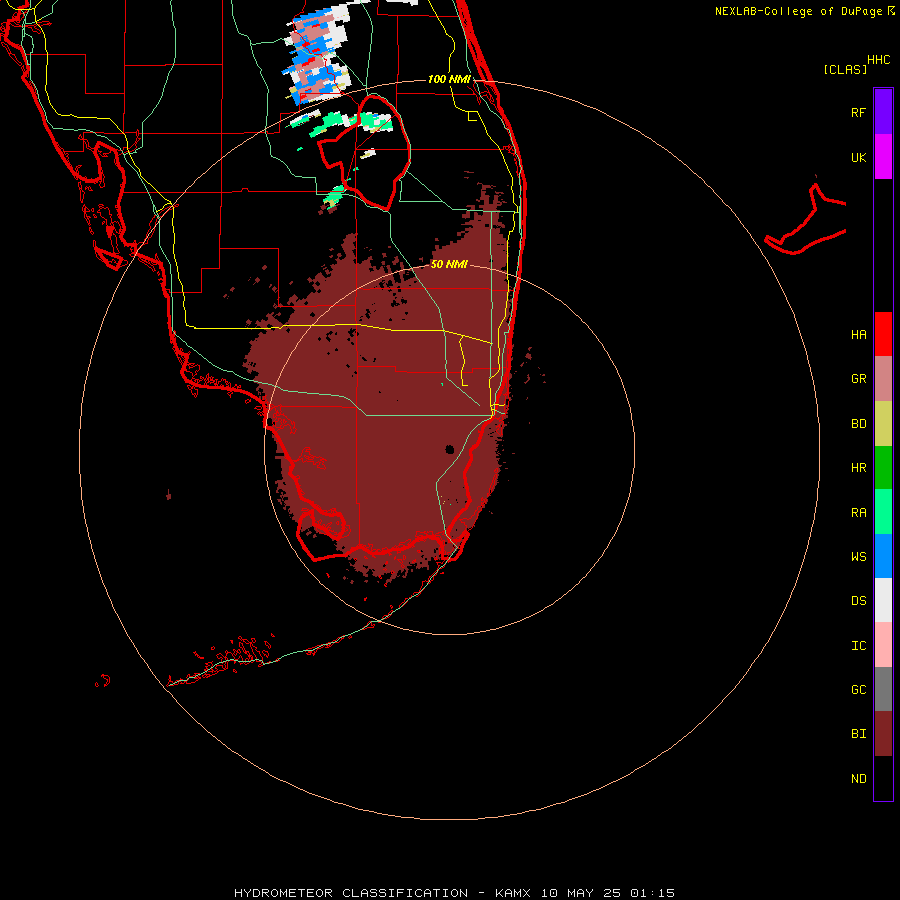Click the DS legend label

tap(858, 600)
